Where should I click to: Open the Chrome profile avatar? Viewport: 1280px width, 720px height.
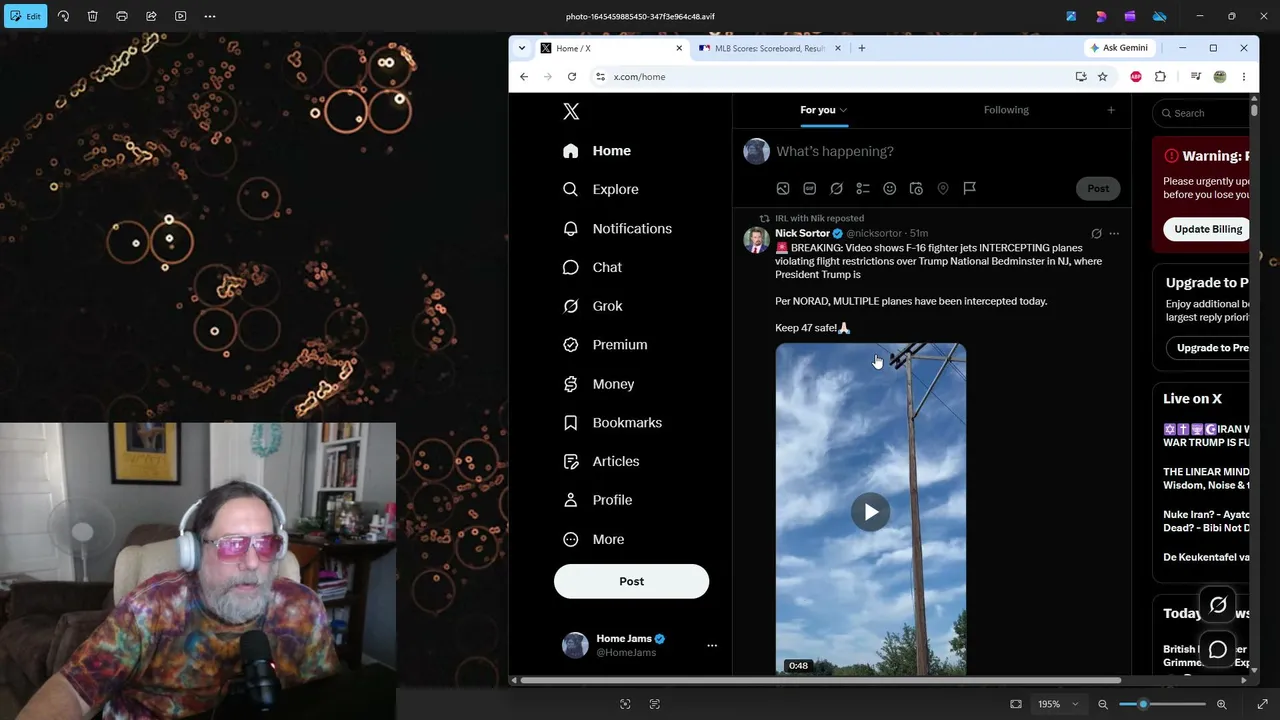click(x=1220, y=77)
